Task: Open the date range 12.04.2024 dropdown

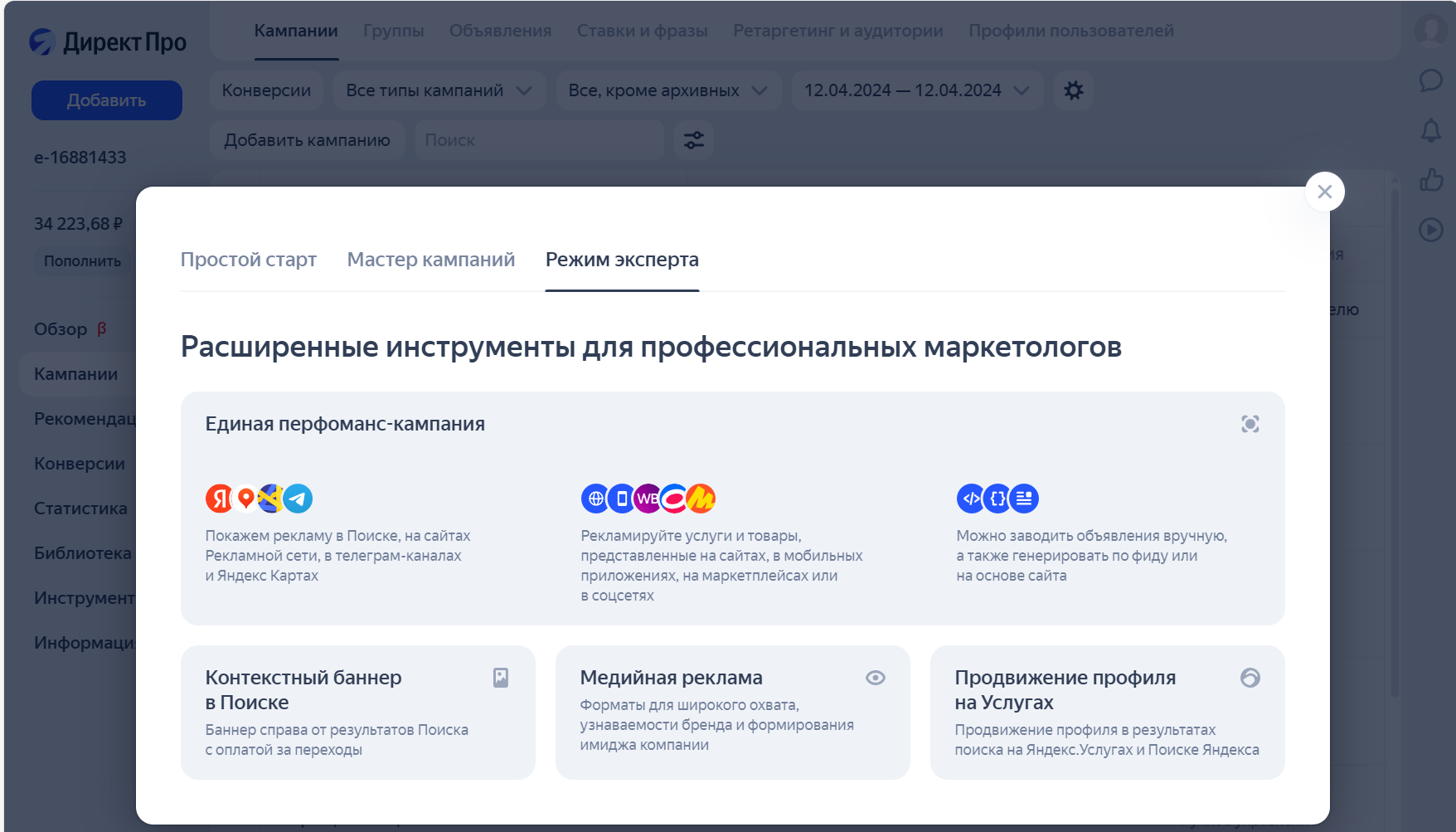Action: (918, 90)
